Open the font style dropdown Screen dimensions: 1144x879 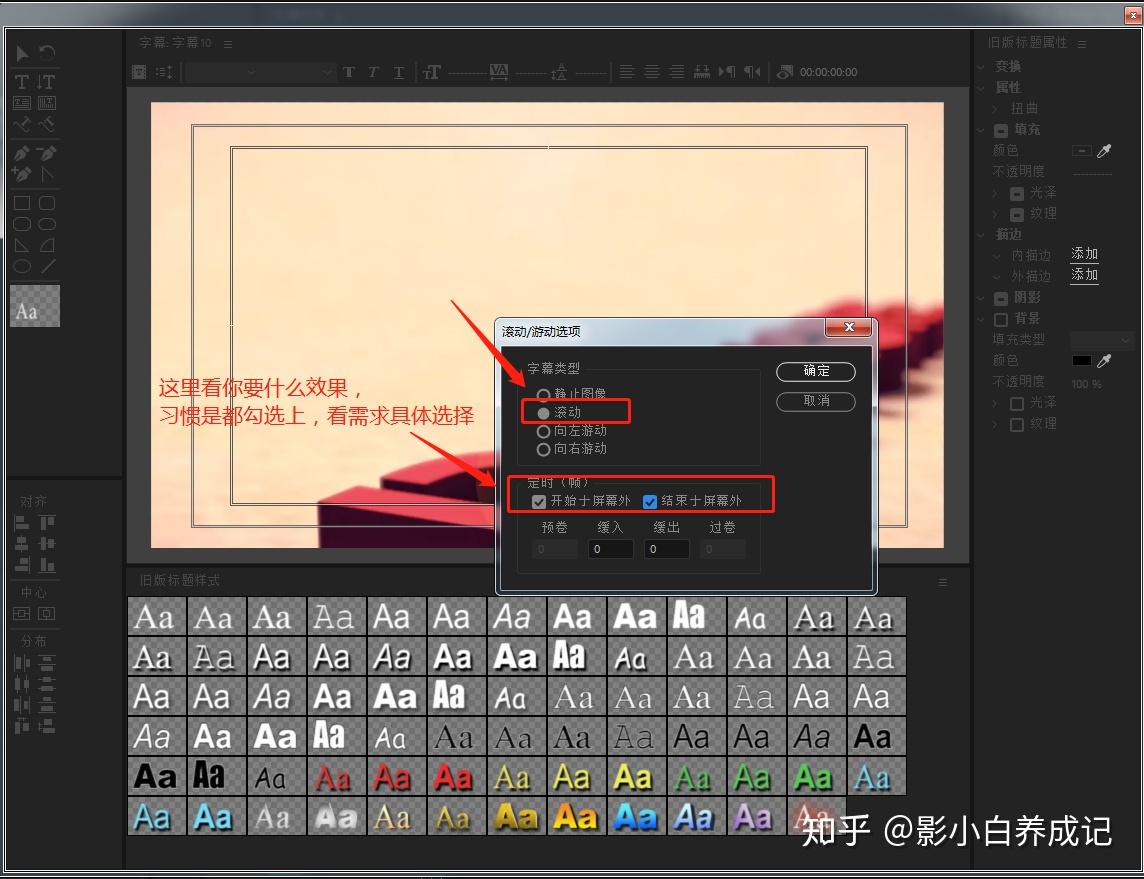[x=298, y=71]
